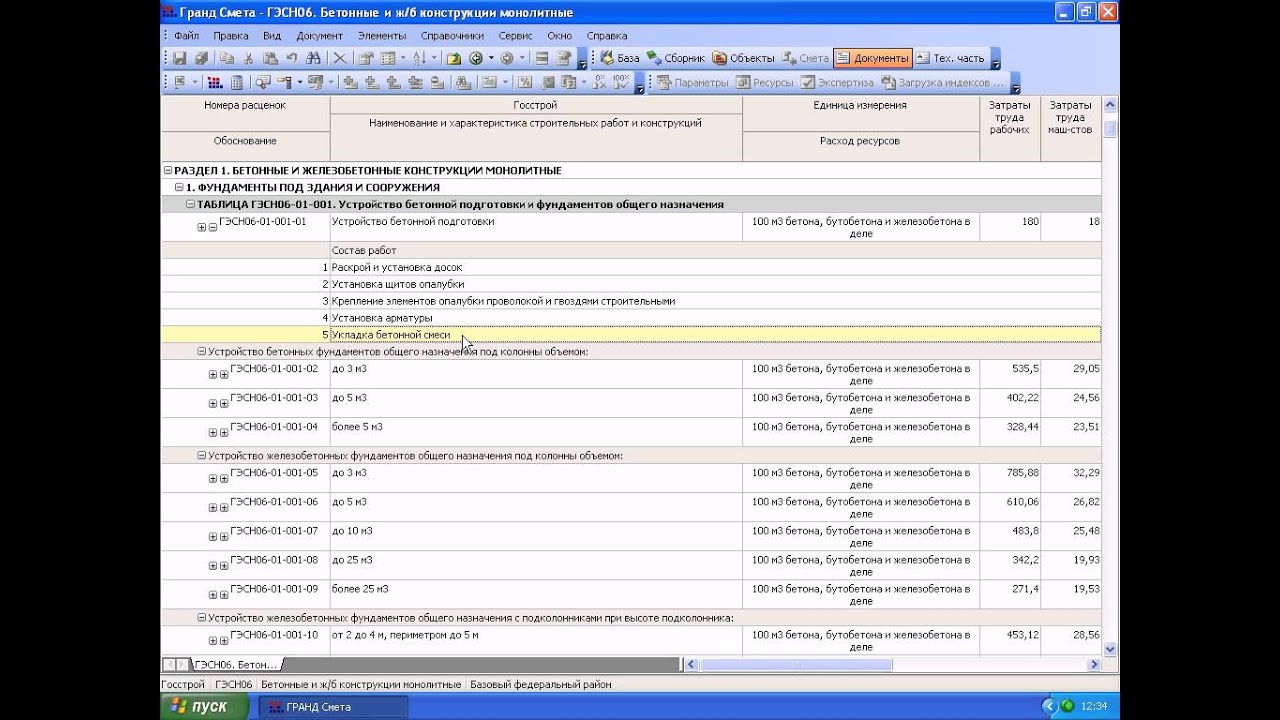Viewport: 1280px width, 720px height.
Task: Collapse РАЗДЕЛ 1 section node
Action: point(168,171)
